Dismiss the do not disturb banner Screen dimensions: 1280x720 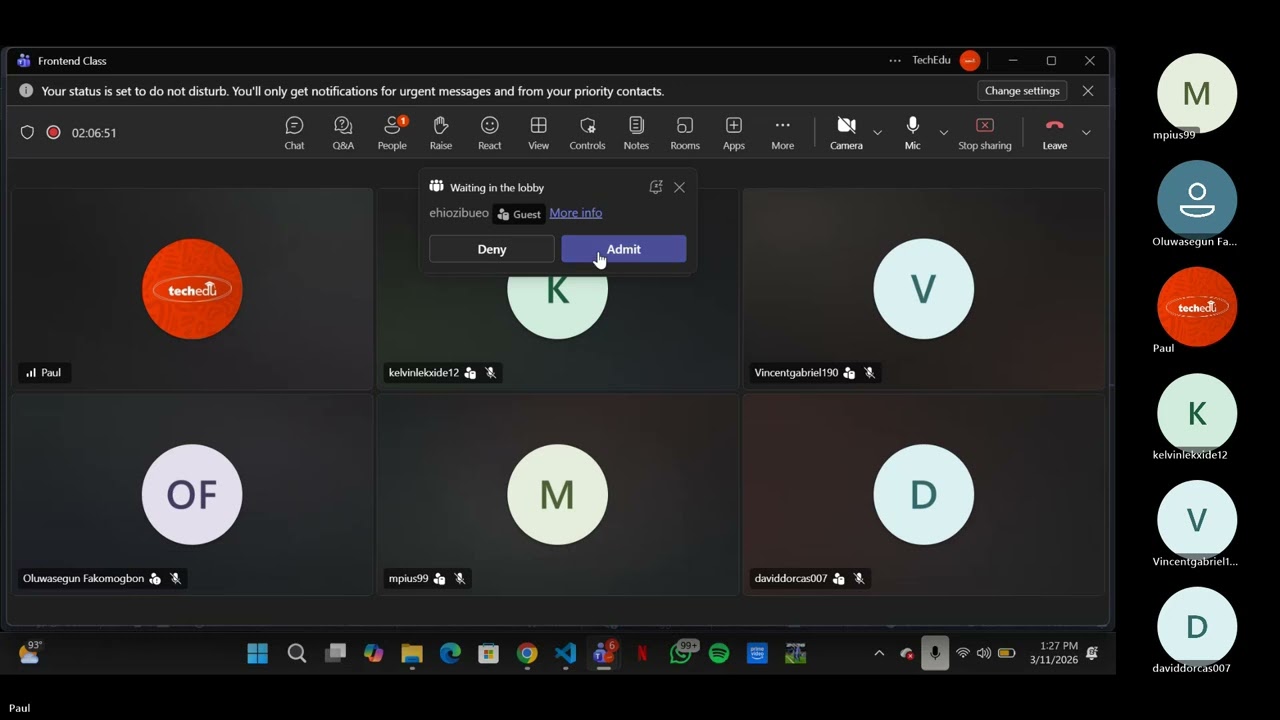pos(1088,91)
